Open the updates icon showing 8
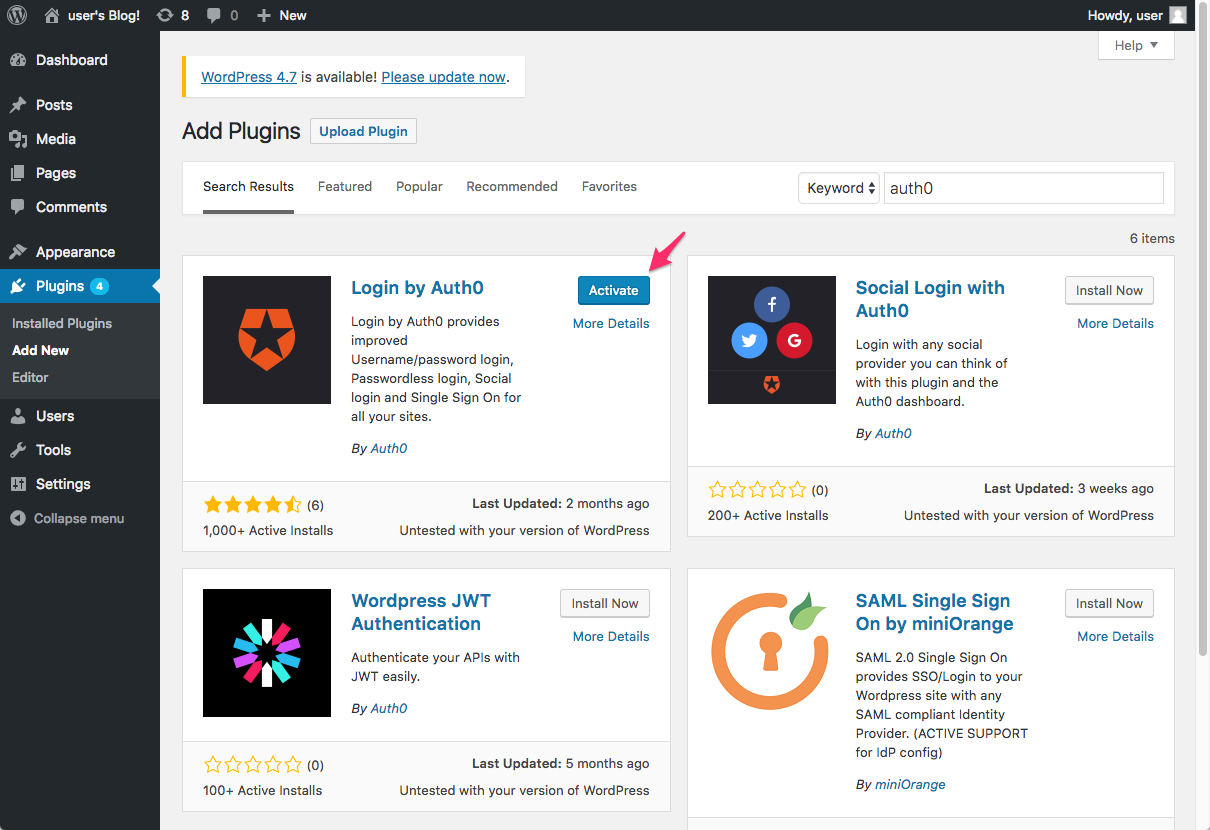 (165, 15)
